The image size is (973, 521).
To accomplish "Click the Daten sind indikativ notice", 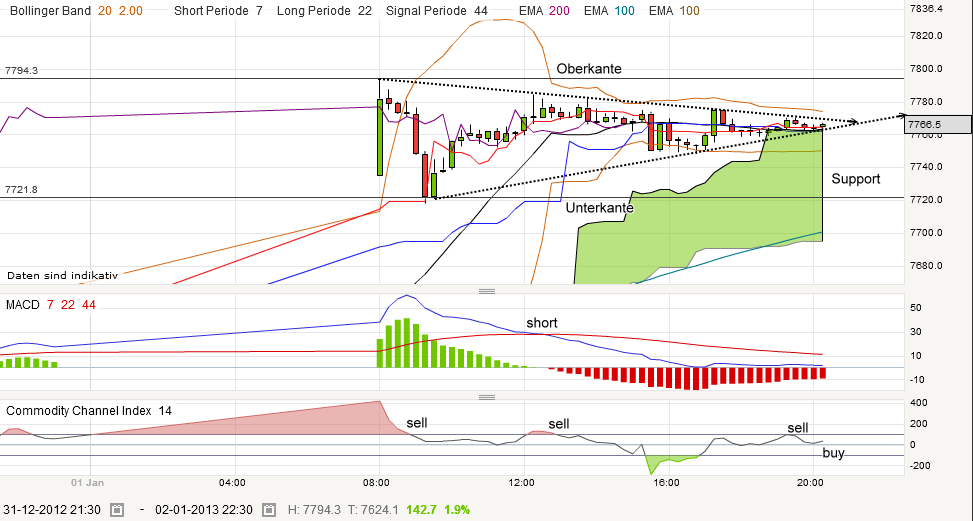I will coord(62,275).
